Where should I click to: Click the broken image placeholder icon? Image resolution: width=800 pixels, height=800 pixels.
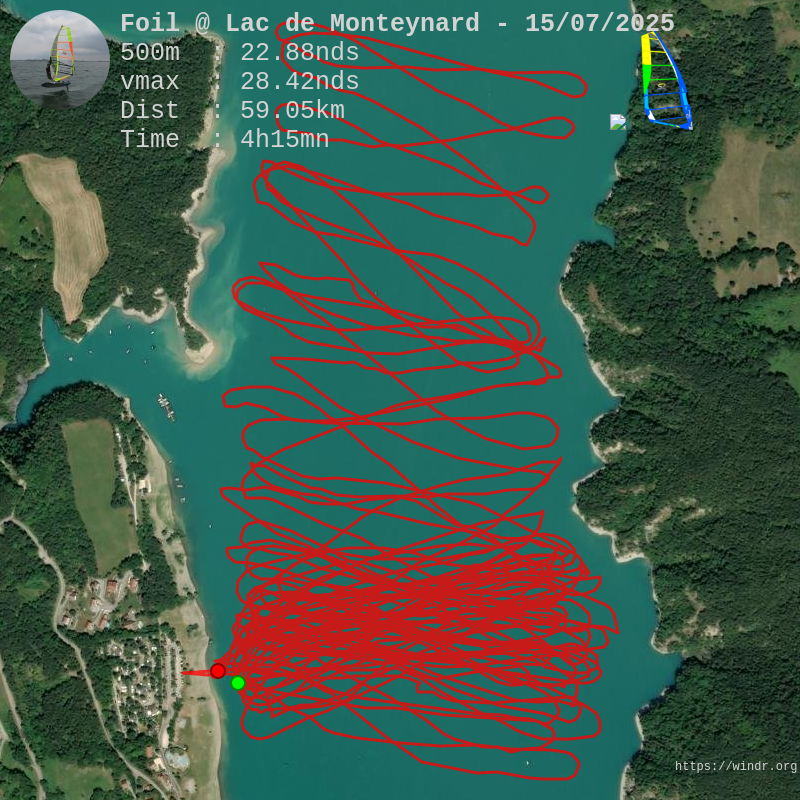[618, 122]
